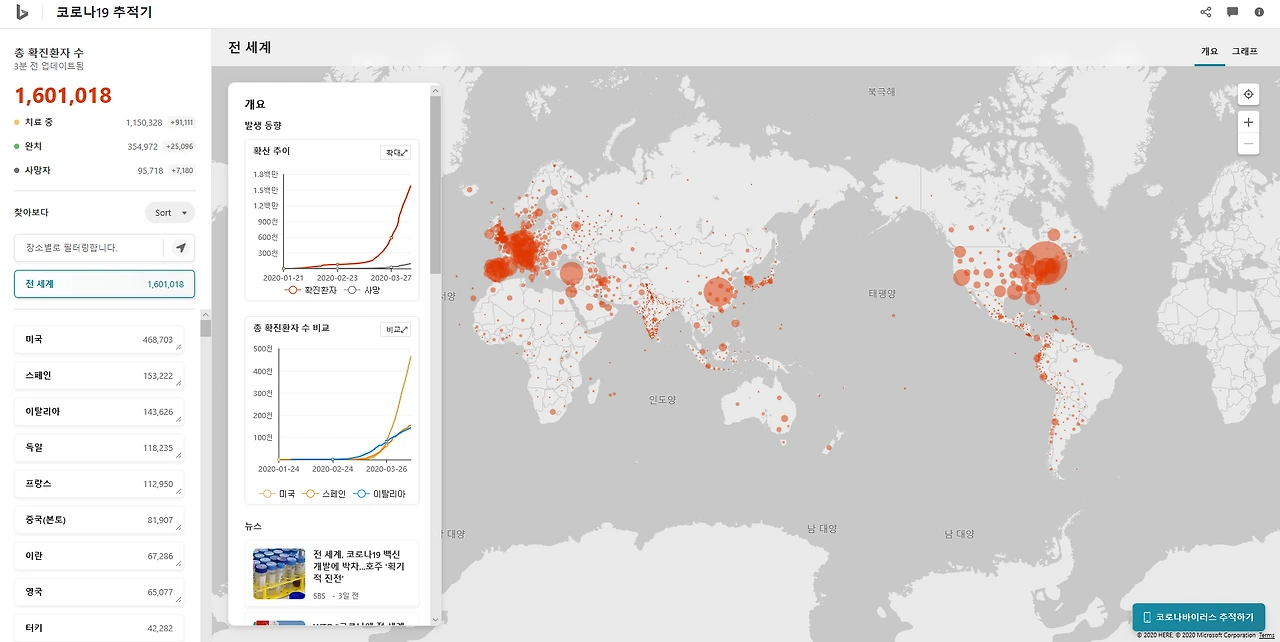Screen dimensions: 1280x642
Task: Click the large US East Coast bubble
Action: pos(1048,263)
